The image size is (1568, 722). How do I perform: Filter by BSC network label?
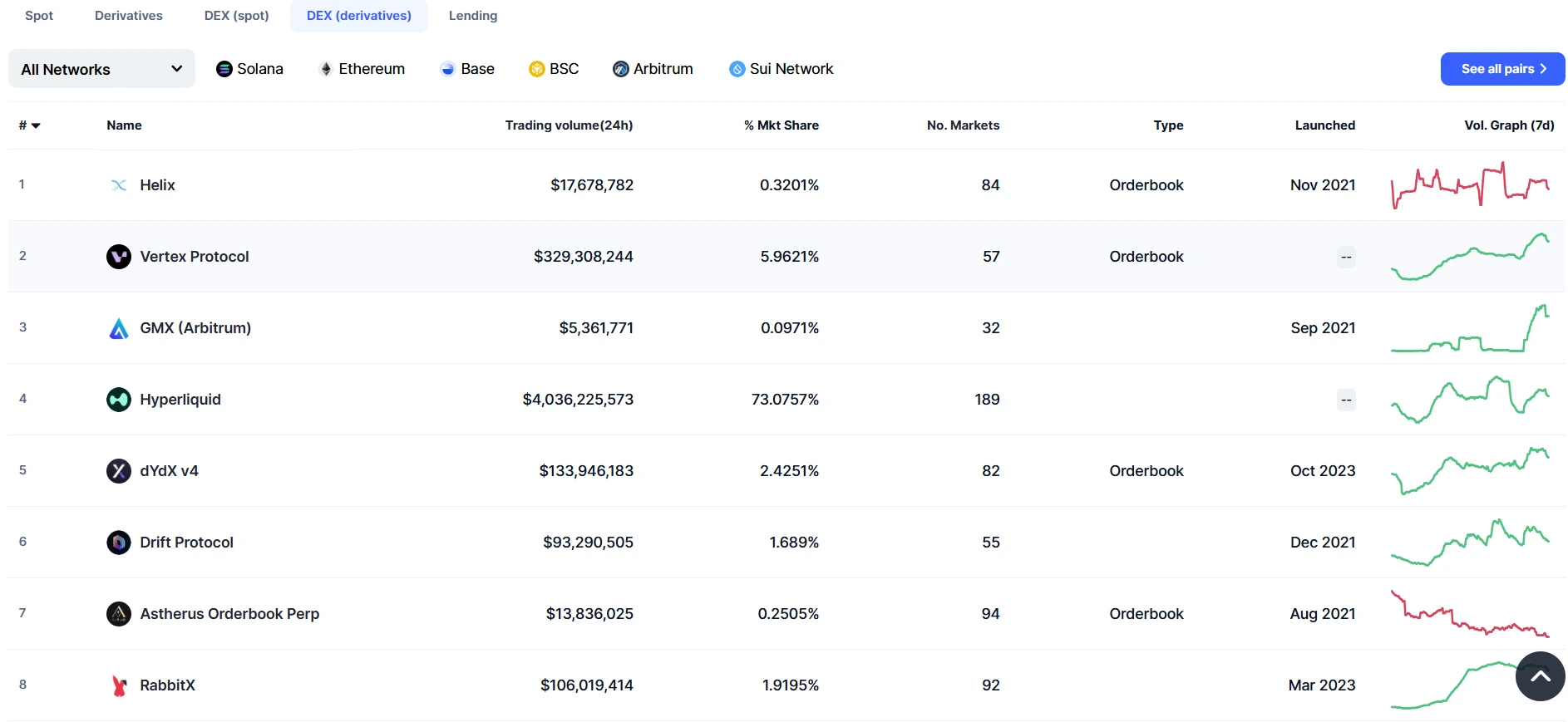click(564, 69)
